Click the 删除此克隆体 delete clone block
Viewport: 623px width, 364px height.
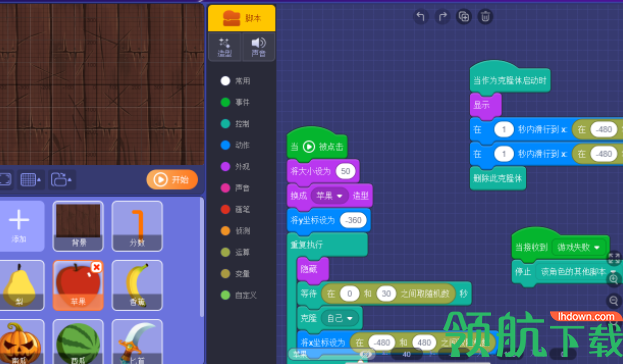pyautogui.click(x=498, y=178)
